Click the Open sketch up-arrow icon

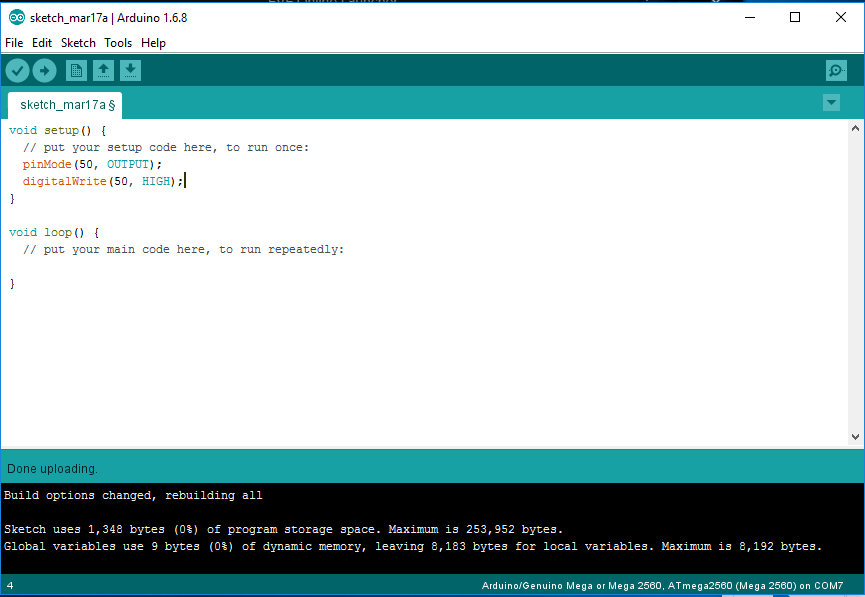103,71
